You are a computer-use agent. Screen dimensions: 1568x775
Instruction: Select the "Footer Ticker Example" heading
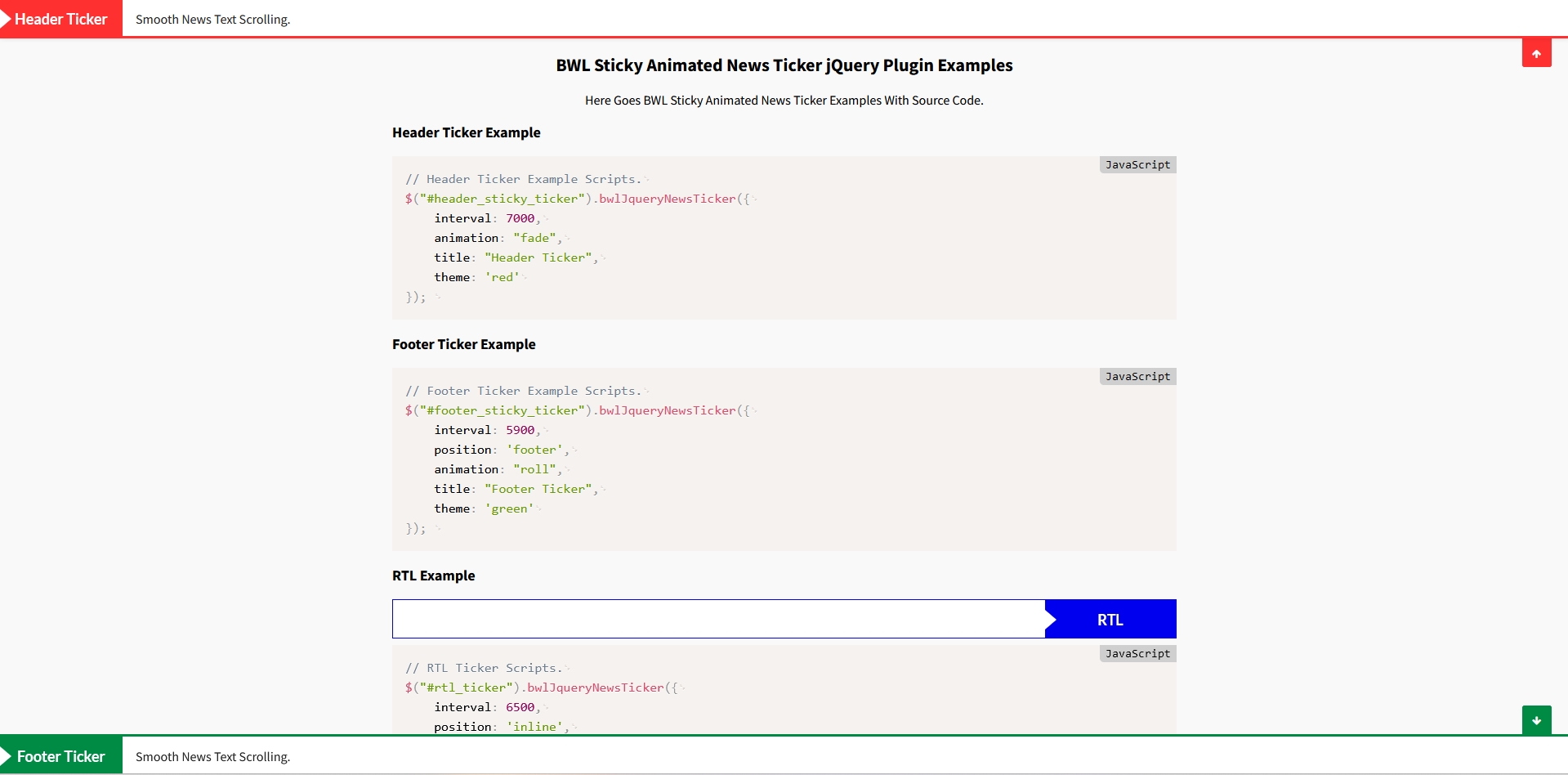click(463, 344)
